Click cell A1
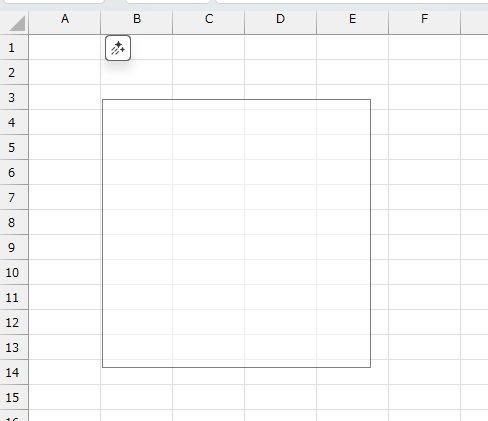 pos(65,47)
